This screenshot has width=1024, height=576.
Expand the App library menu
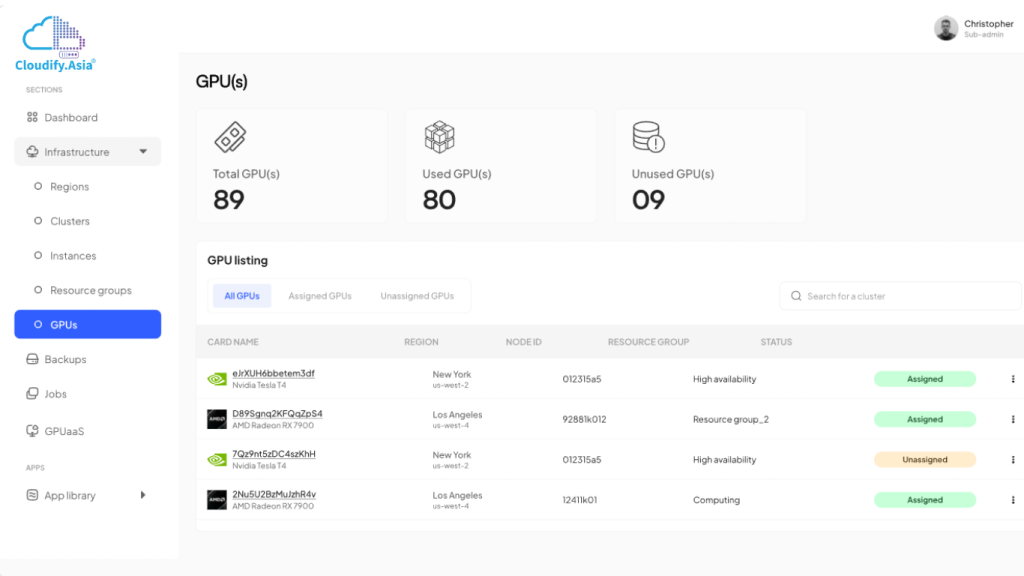coord(143,495)
